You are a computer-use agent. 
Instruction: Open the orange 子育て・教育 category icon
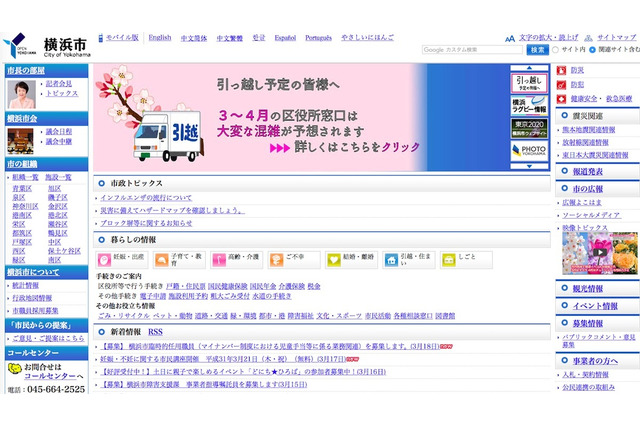coord(162,260)
